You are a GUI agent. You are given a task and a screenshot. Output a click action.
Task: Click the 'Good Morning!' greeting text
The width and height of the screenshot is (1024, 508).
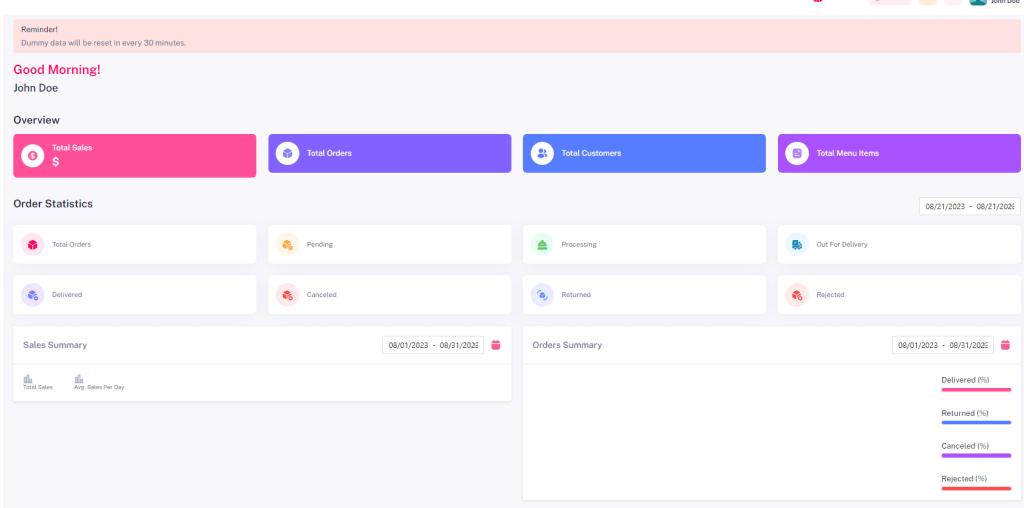coord(57,70)
